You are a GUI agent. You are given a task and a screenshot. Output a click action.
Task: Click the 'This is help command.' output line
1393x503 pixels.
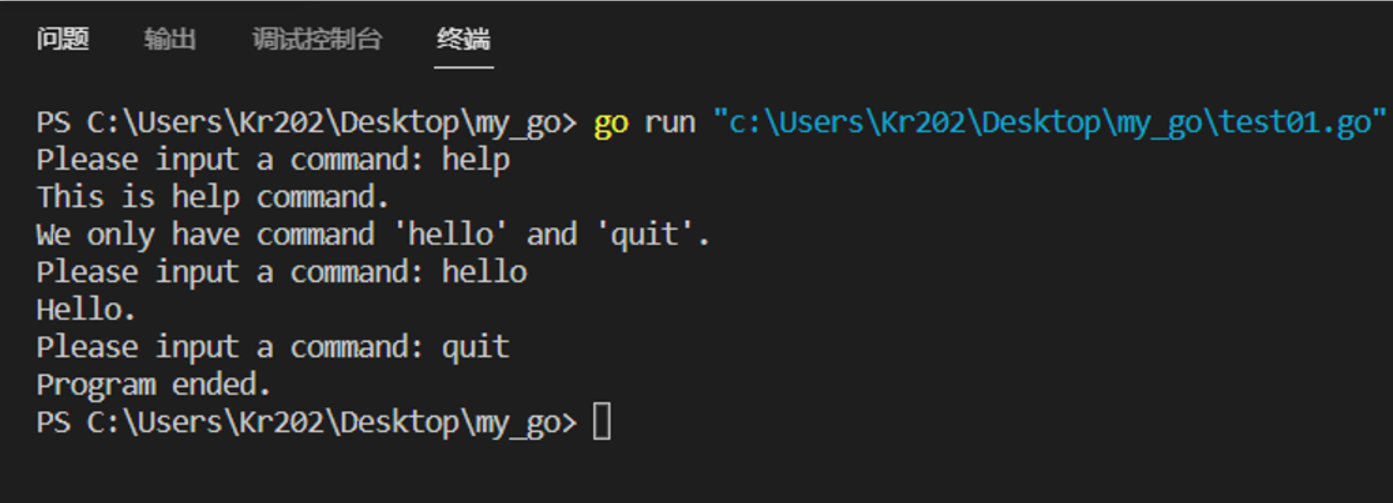pos(212,197)
